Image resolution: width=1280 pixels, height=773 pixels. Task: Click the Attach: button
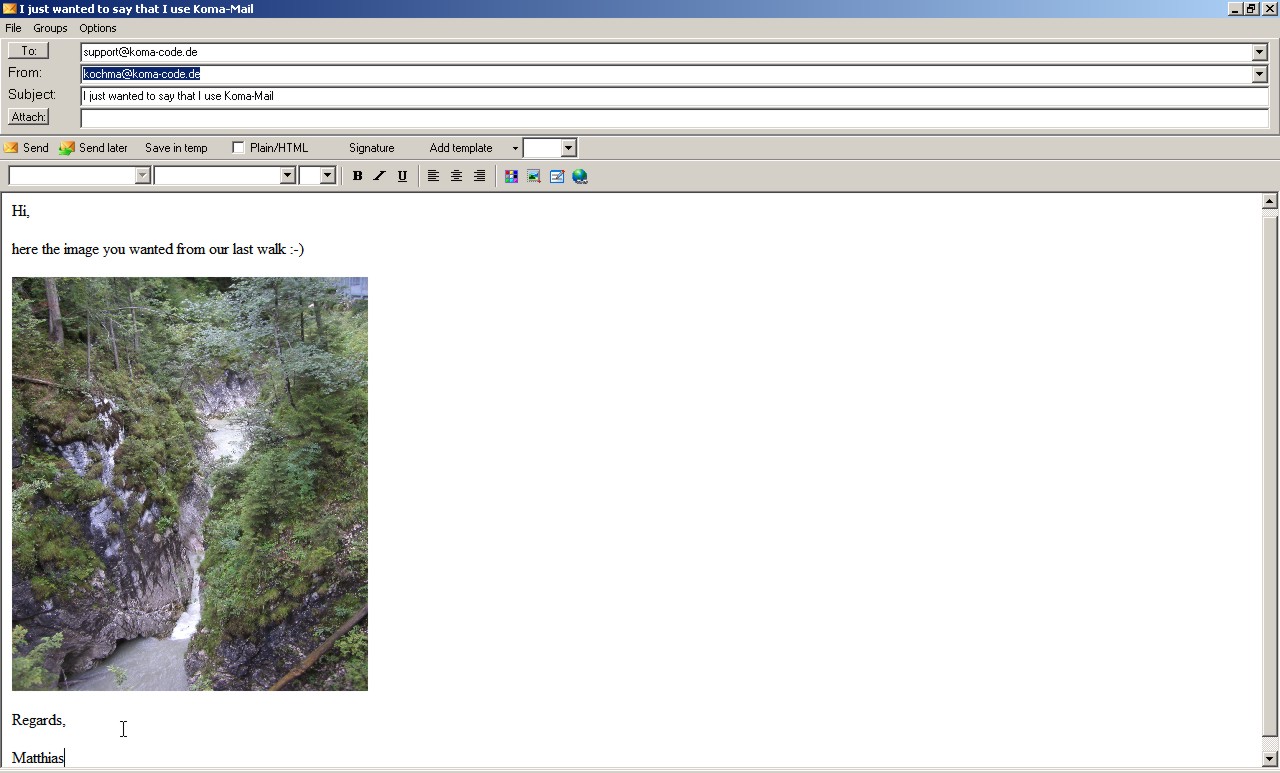coord(28,117)
